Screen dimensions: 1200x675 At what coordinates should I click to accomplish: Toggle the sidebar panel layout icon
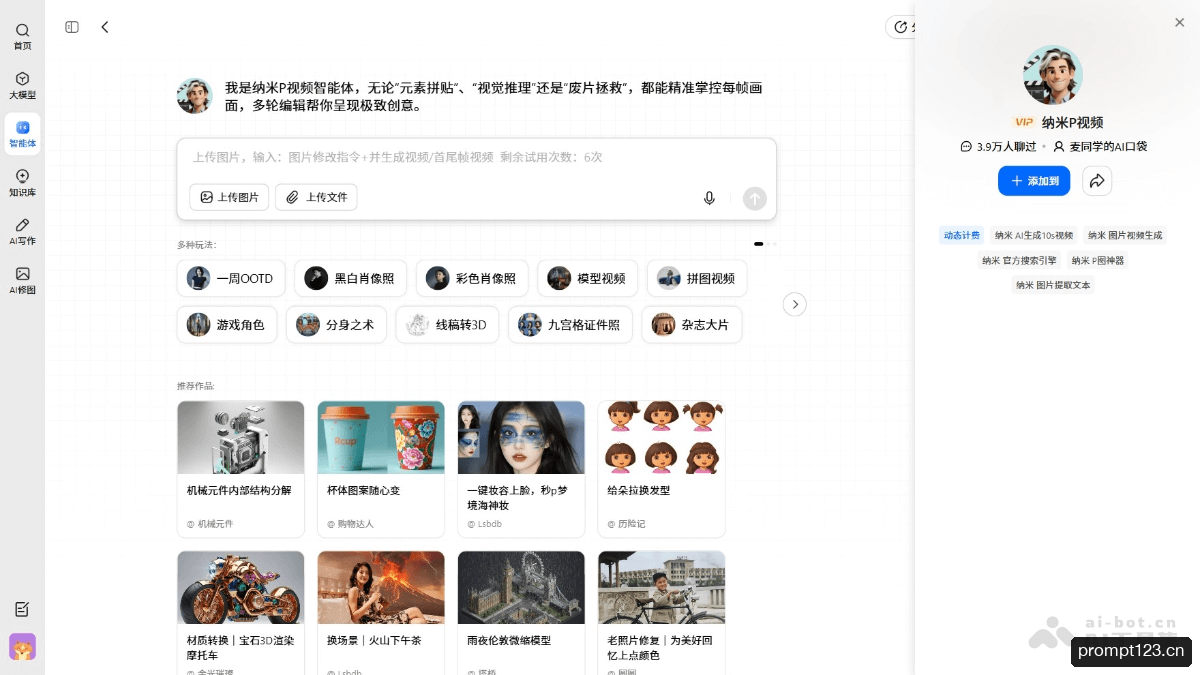(x=72, y=27)
